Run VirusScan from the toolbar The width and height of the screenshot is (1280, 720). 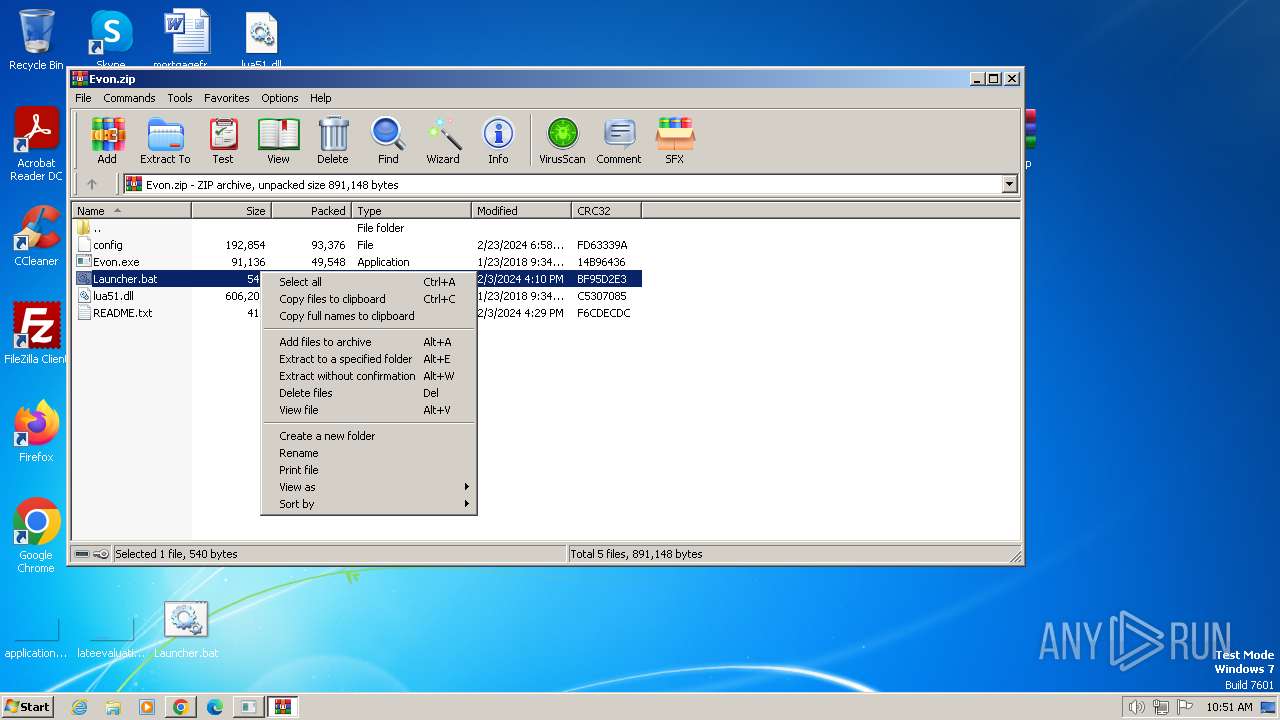click(562, 140)
